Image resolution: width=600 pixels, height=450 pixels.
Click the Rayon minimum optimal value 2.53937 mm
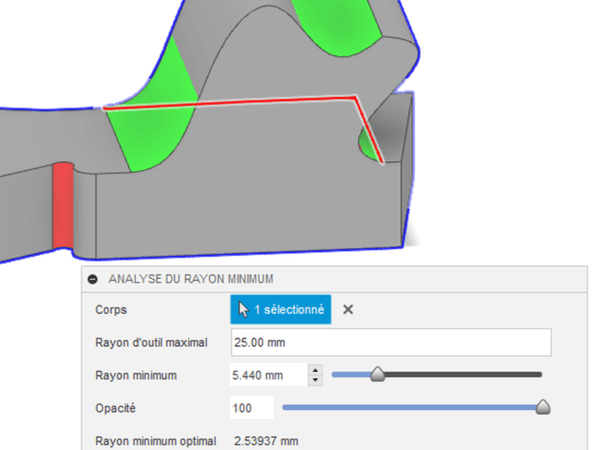coord(265,440)
